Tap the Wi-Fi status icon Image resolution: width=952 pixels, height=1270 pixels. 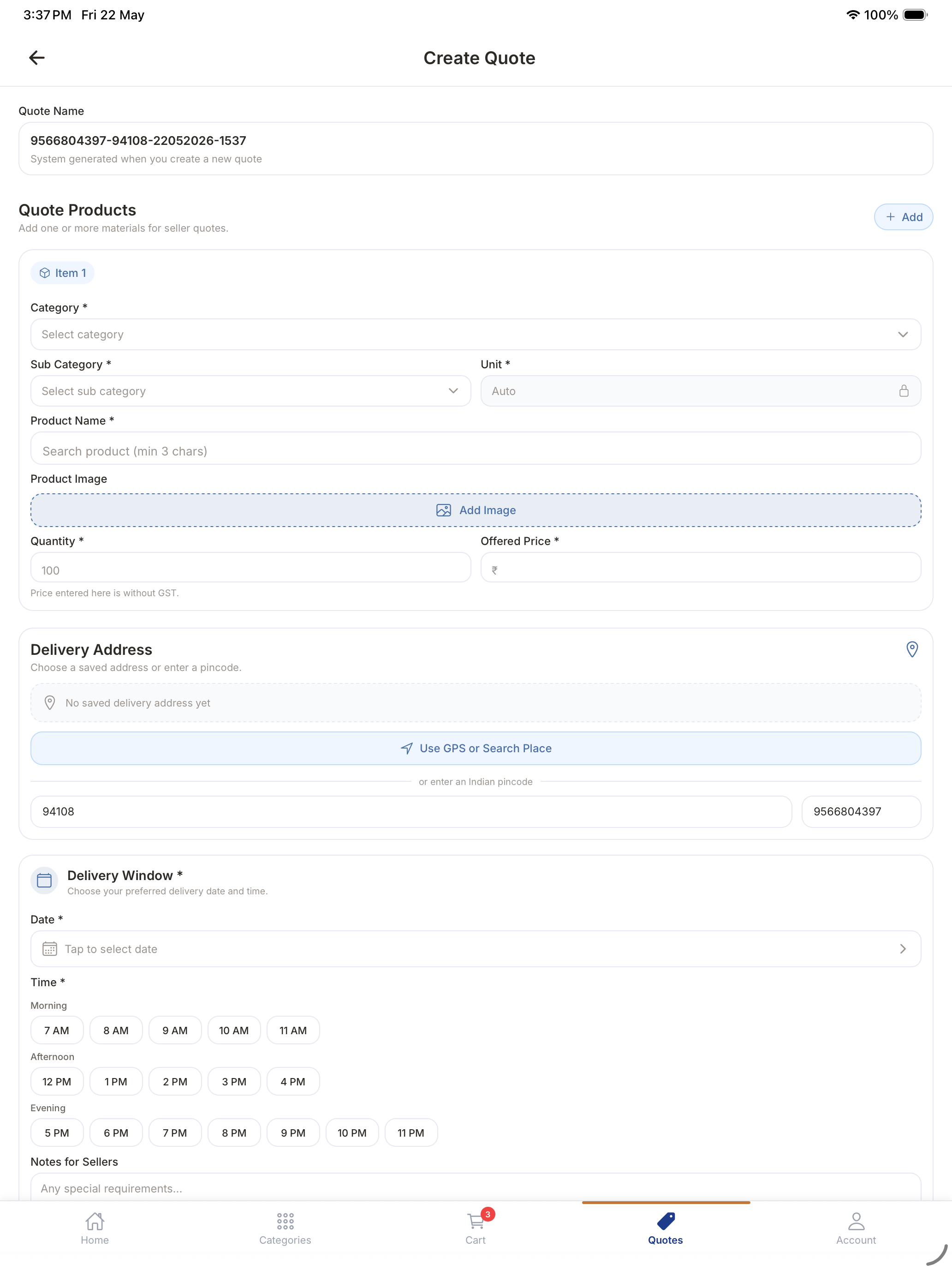[853, 15]
